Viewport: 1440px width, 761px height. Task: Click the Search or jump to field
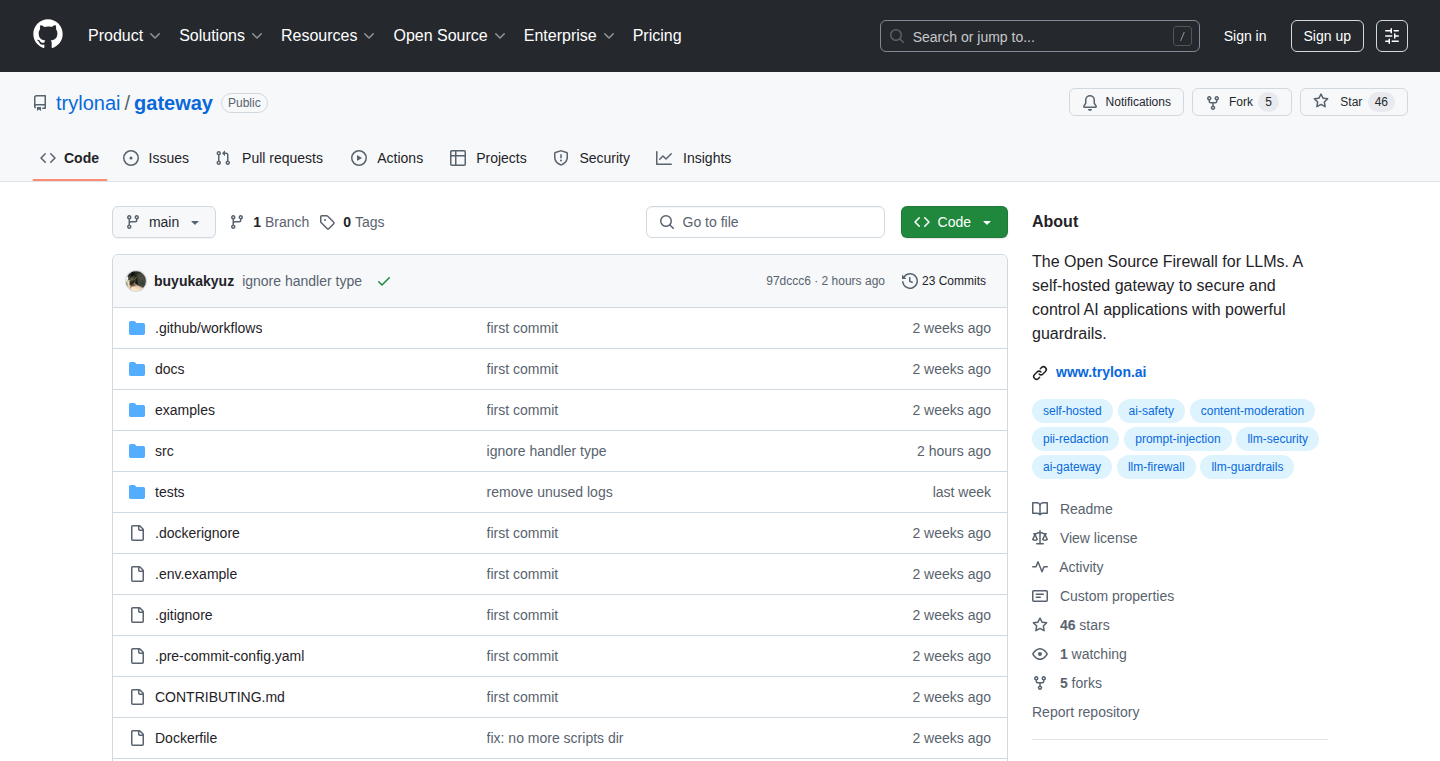coord(1040,36)
